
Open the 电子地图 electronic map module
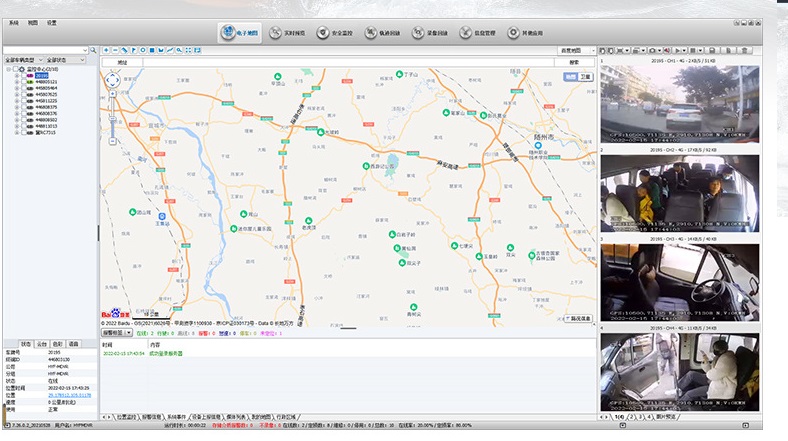click(240, 33)
